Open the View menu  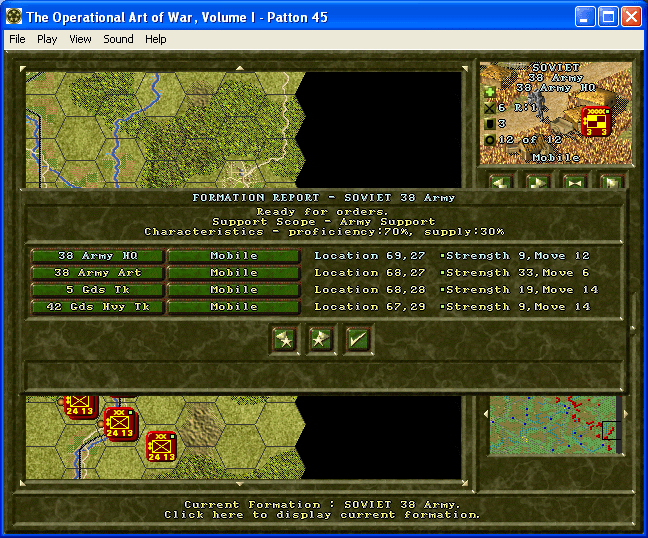point(80,39)
